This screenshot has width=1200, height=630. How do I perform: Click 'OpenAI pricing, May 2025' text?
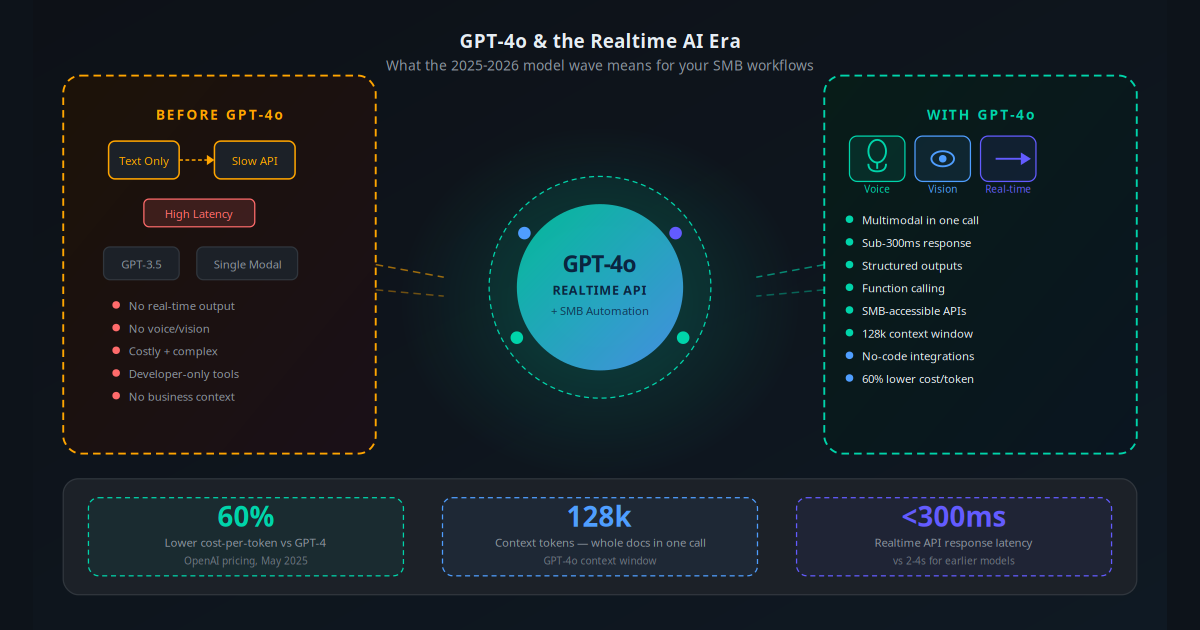(x=246, y=561)
